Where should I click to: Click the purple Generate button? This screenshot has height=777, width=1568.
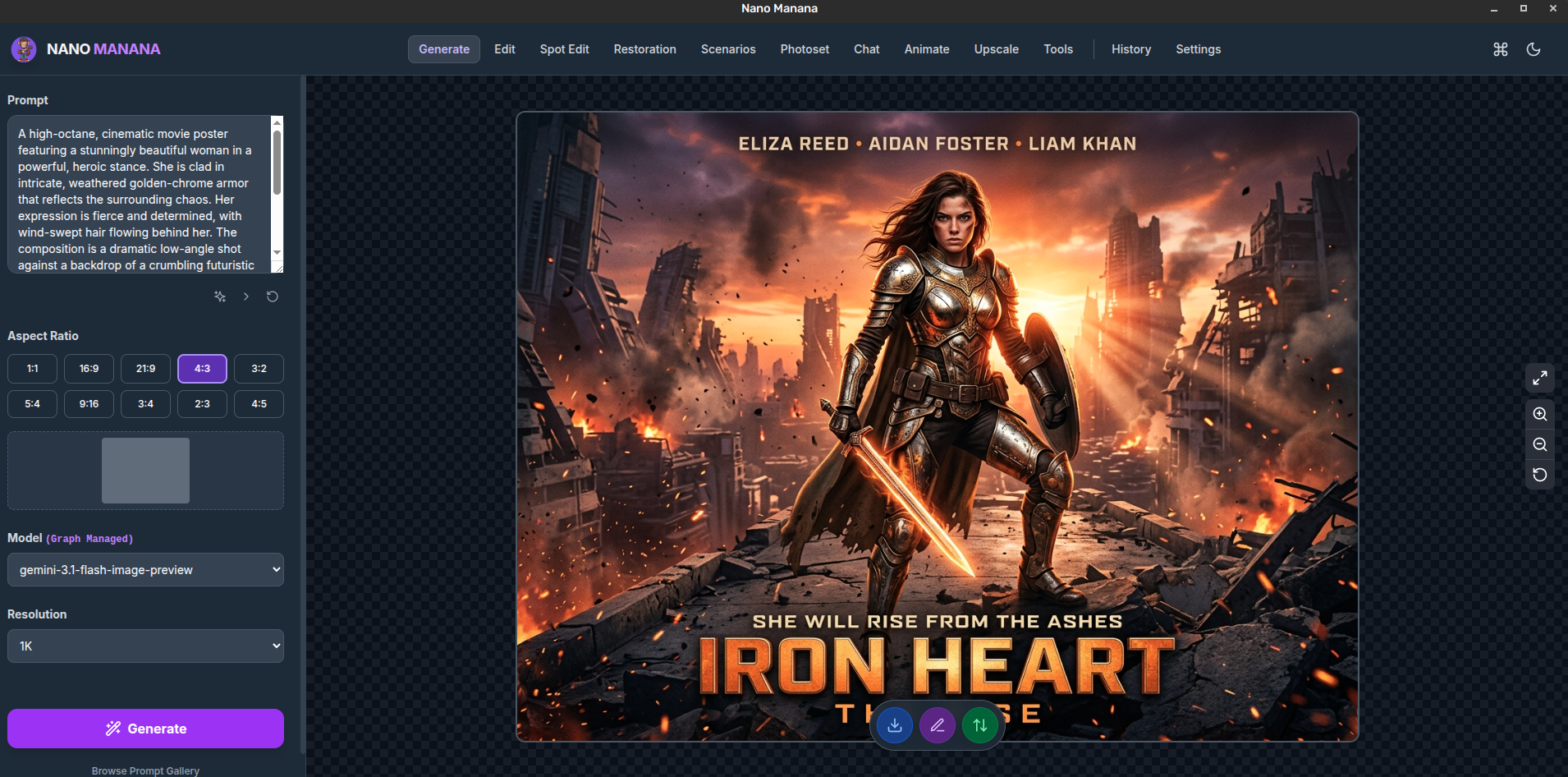pos(145,729)
